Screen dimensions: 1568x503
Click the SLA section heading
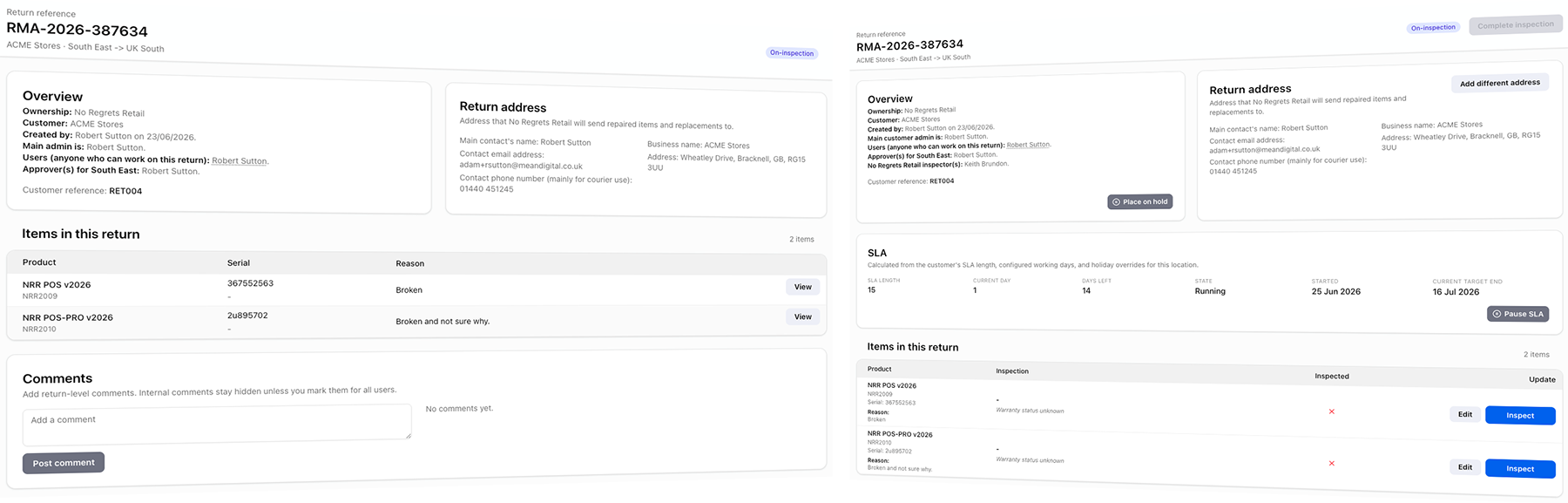tap(877, 253)
